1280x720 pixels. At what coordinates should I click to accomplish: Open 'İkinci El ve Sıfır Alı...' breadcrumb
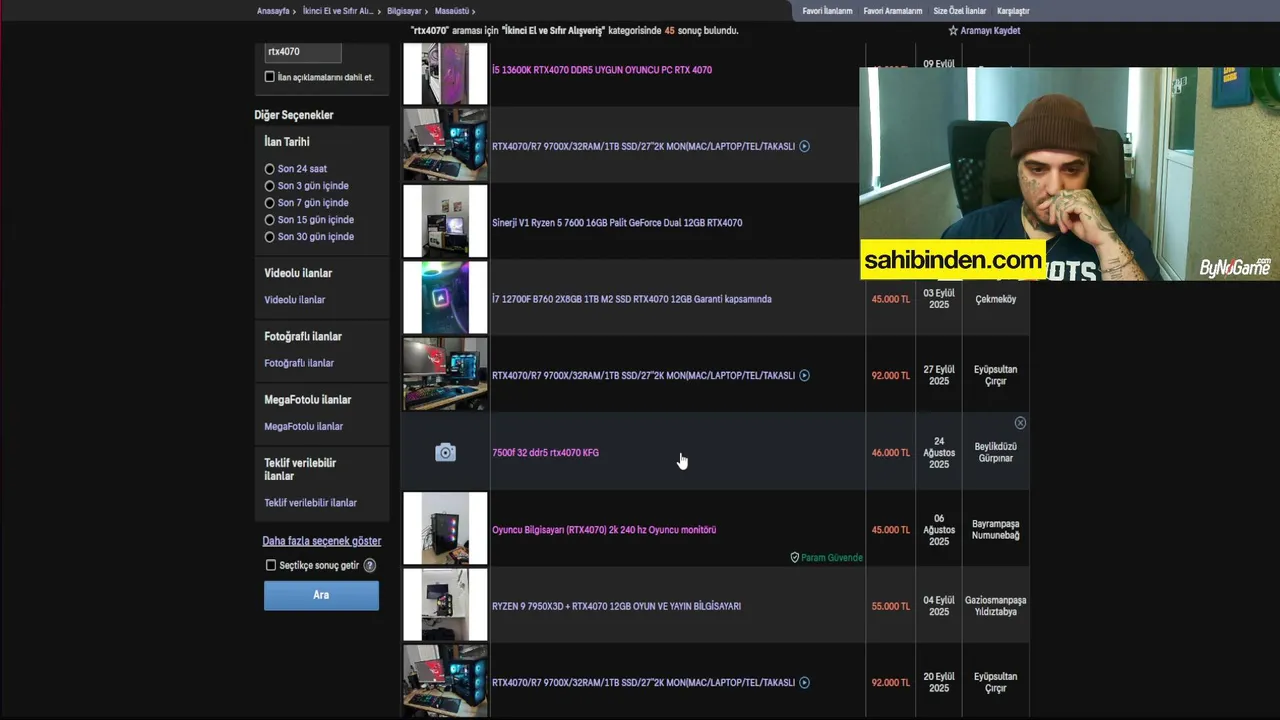(x=338, y=11)
